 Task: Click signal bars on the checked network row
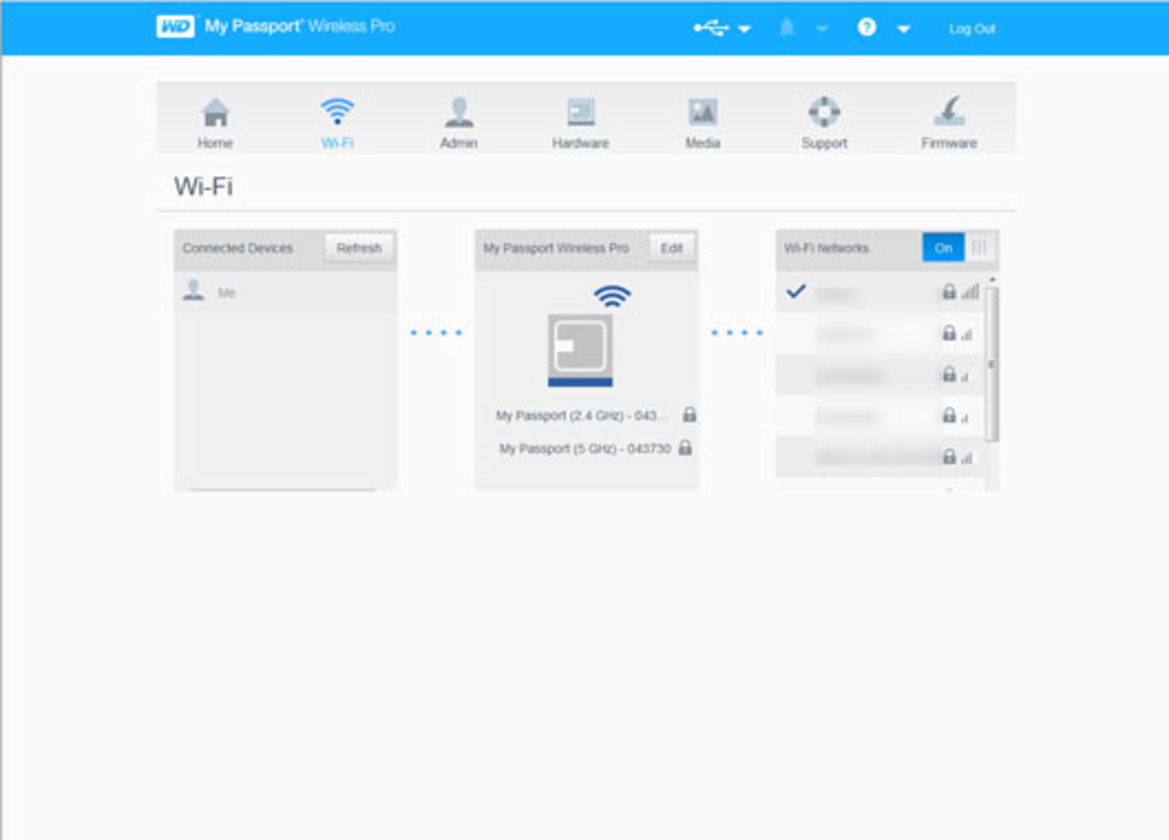click(970, 291)
